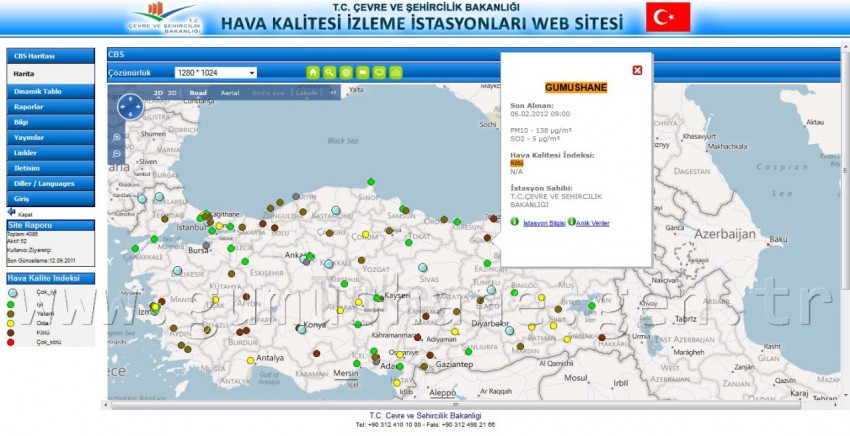The width and height of the screenshot is (850, 436).
Task: Open the CBS Haritası menu
Action: point(50,56)
